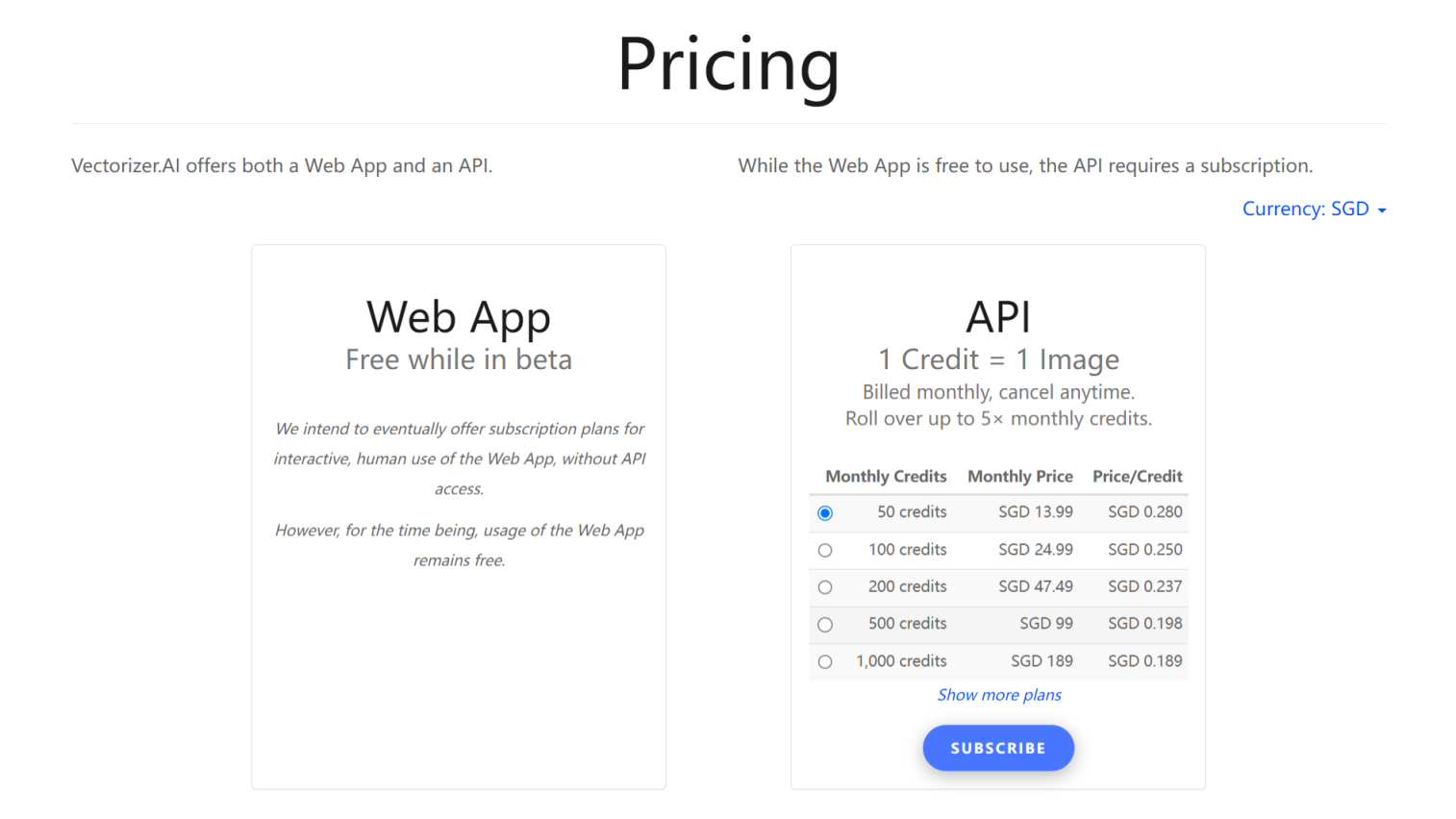Select the 50 credits radio button
This screenshot has width=1456, height=819.
825,513
